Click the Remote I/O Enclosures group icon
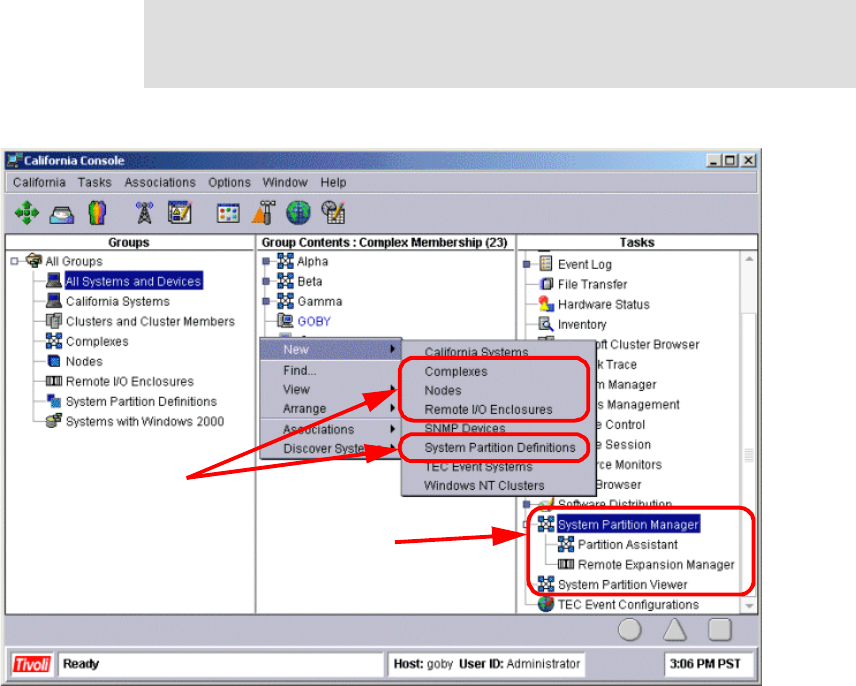 tap(54, 381)
